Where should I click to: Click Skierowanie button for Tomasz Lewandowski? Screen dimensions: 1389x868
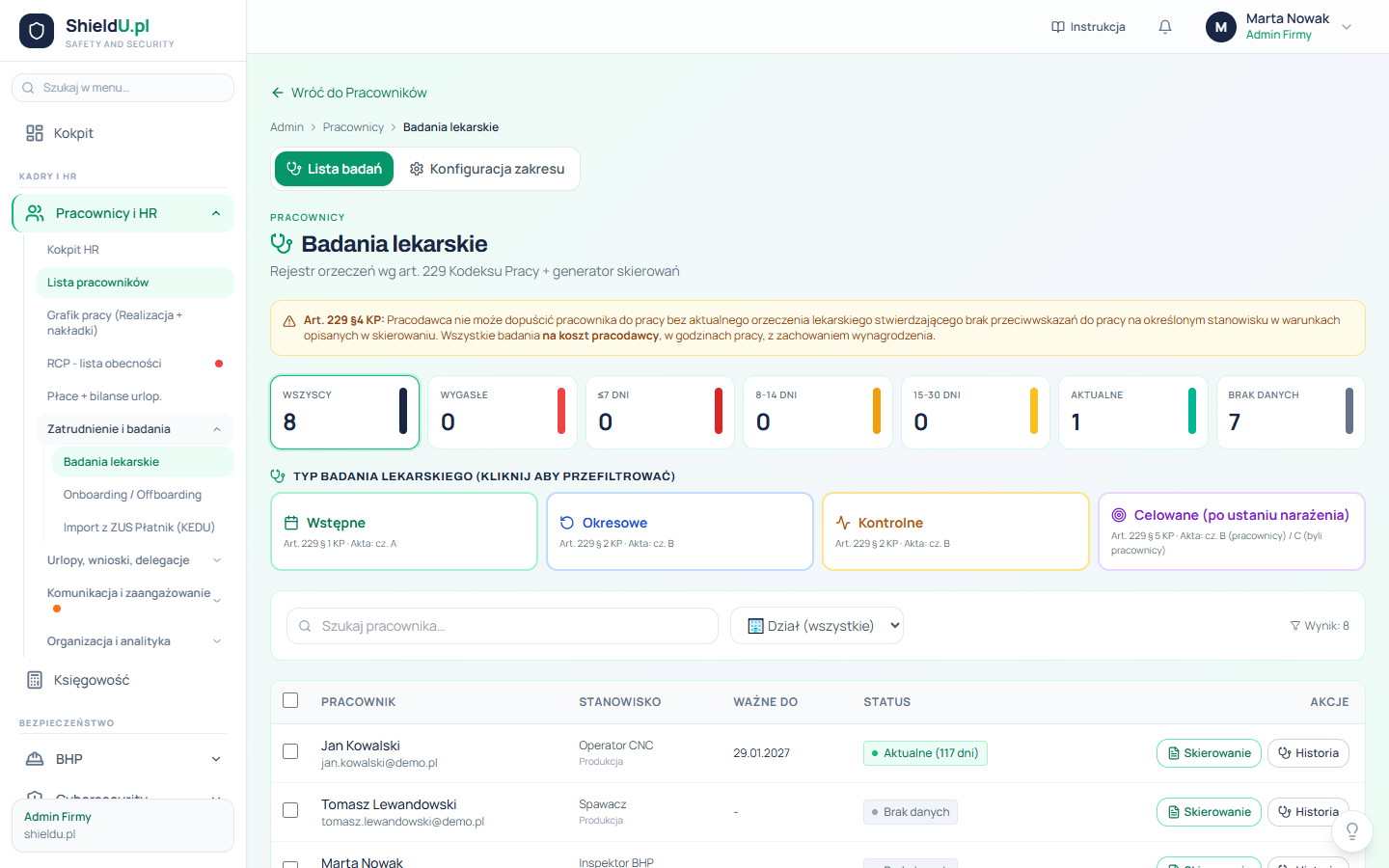(x=1209, y=812)
